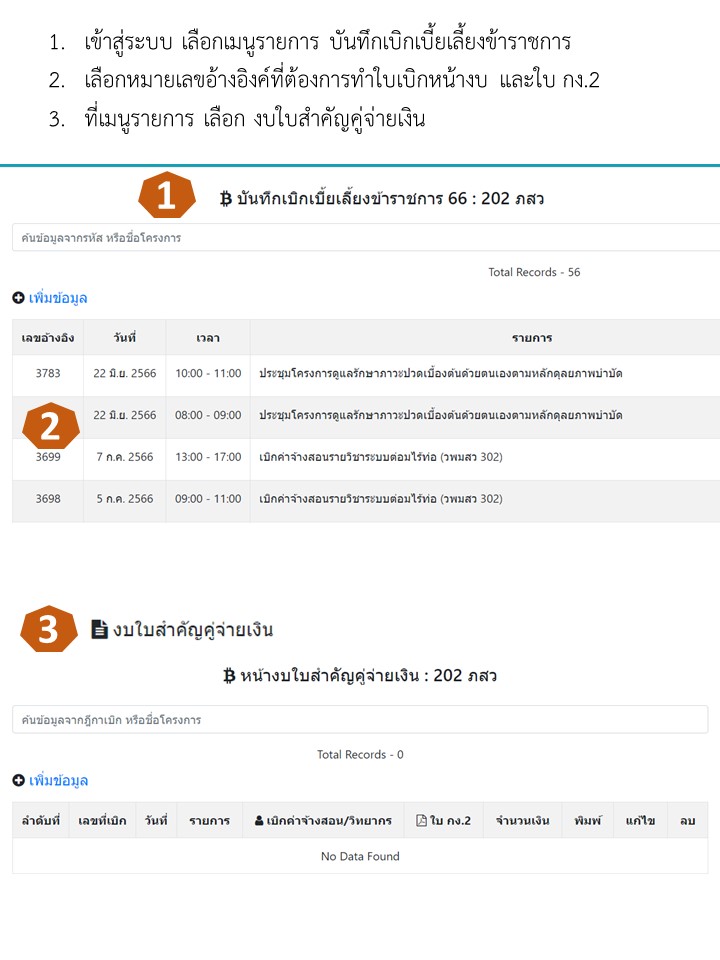This screenshot has width=720, height=960.
Task: Click the Baht icon beside หน้างบใบสำคัญคู่จ่ายเงิน heading
Action: tap(229, 676)
